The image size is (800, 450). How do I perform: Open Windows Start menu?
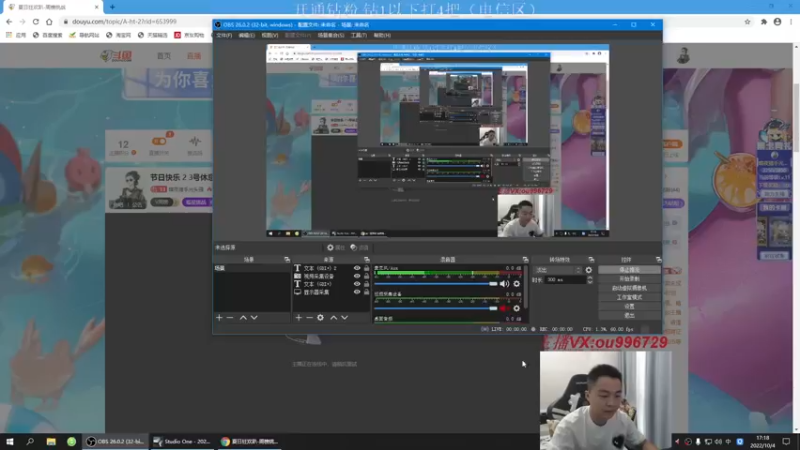tap(10, 441)
